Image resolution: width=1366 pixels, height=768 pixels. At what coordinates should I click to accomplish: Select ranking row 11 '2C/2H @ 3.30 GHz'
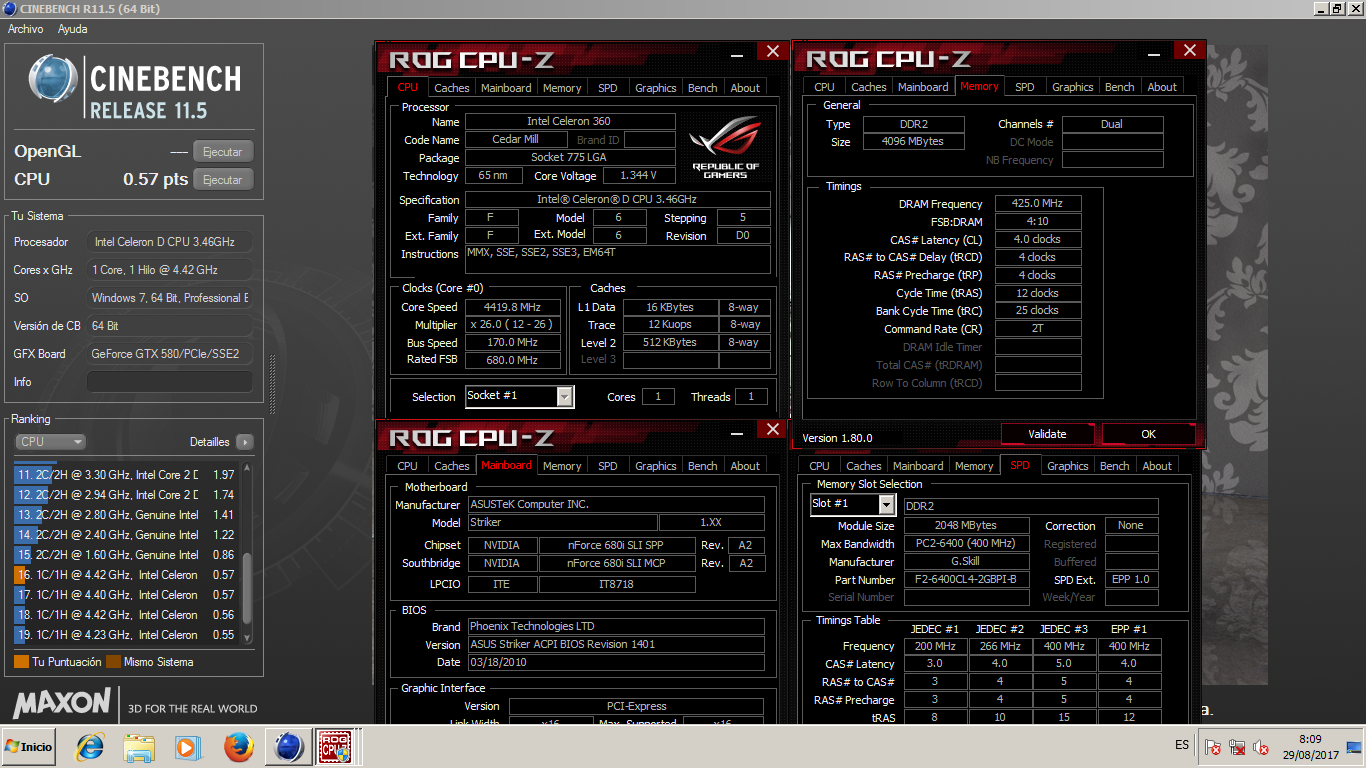(125, 475)
